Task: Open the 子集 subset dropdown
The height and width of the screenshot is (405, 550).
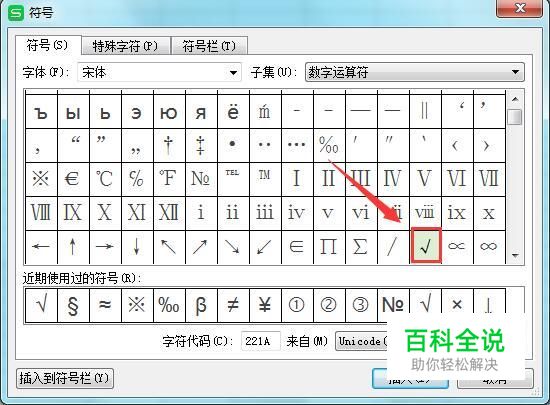Action: [x=415, y=72]
